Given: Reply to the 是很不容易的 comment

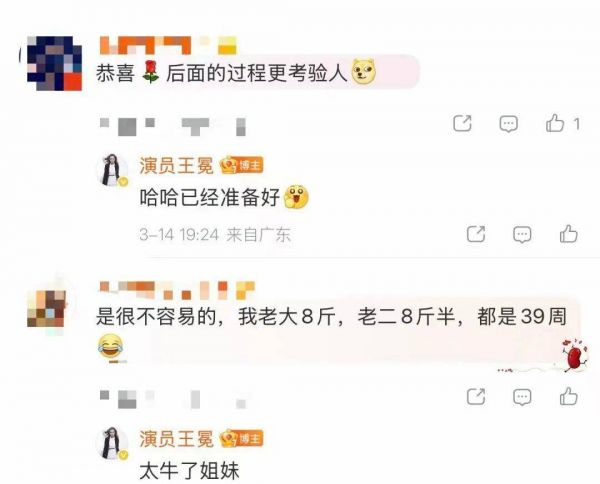Looking at the screenshot, I should click(x=522, y=397).
